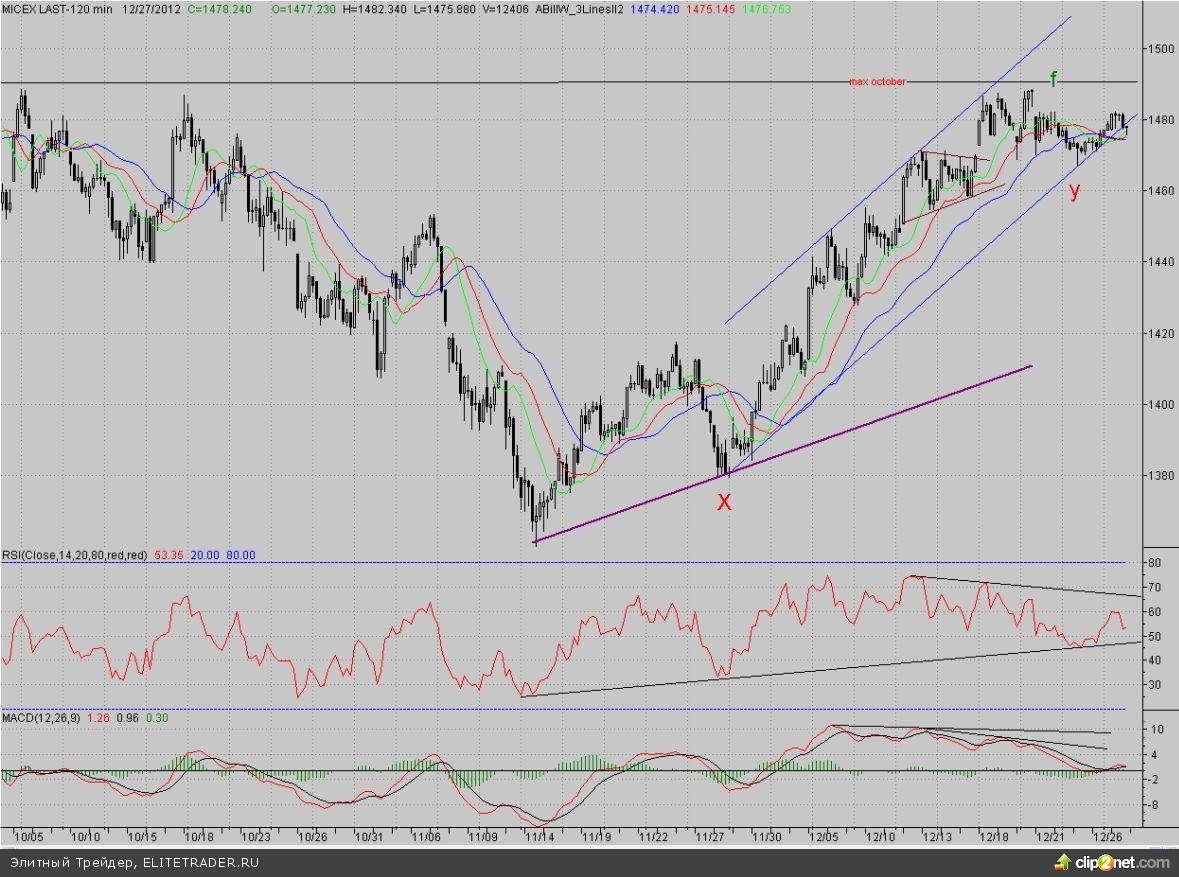The width and height of the screenshot is (1179, 877).
Task: Click the 1500 level on price scale
Action: point(1158,49)
